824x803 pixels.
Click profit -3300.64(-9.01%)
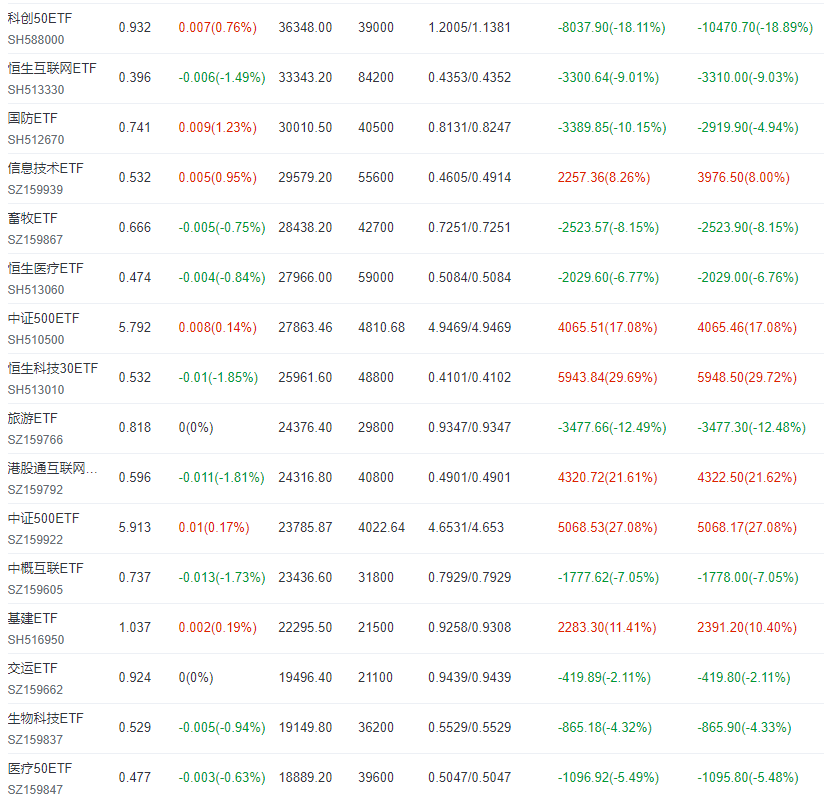point(608,77)
